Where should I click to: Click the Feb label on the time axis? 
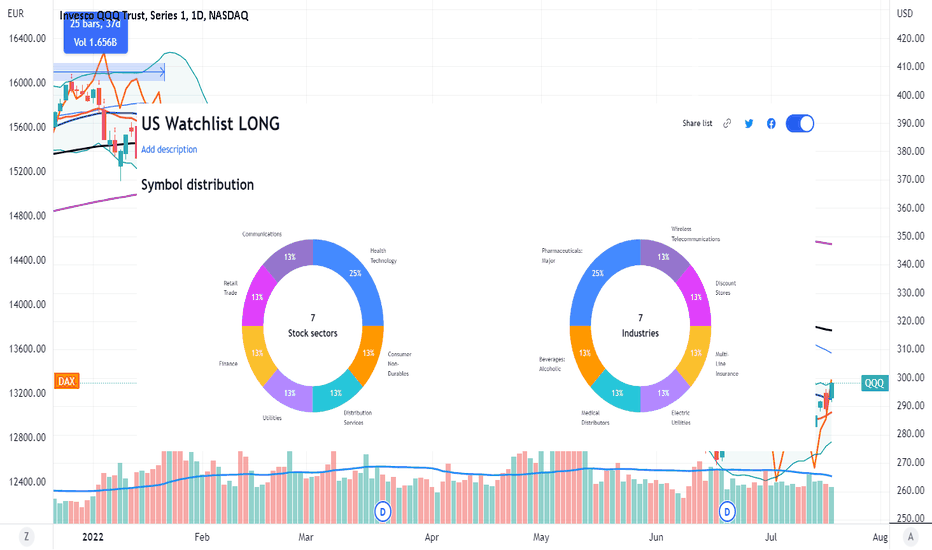tap(202, 537)
